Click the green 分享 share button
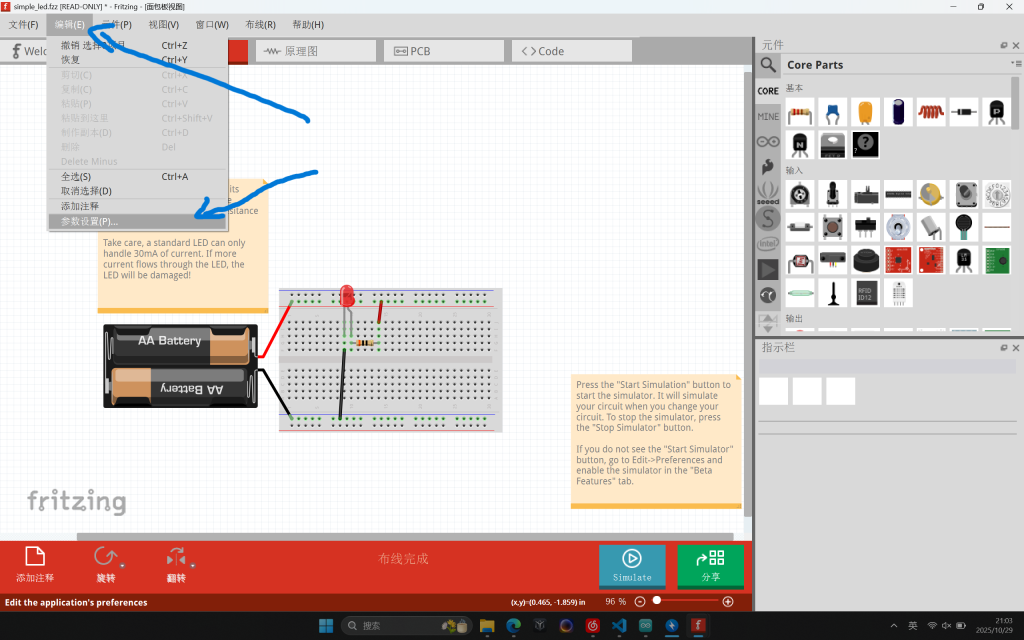Image resolution: width=1024 pixels, height=640 pixels. pyautogui.click(x=710, y=566)
